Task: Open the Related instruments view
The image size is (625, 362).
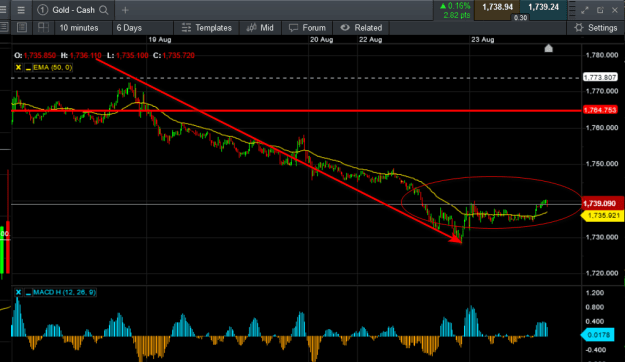Action: 361,28
